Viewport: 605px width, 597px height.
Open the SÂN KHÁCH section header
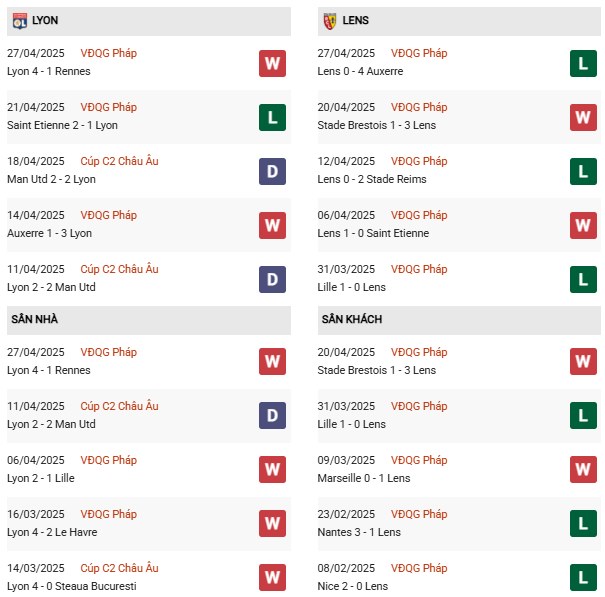click(x=459, y=320)
